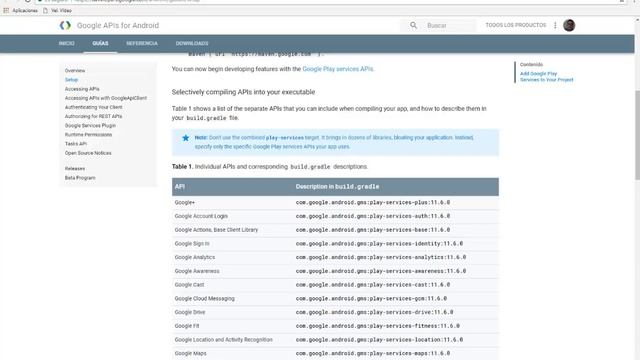Open Accessing APIs sidebar link

pyautogui.click(x=82, y=89)
